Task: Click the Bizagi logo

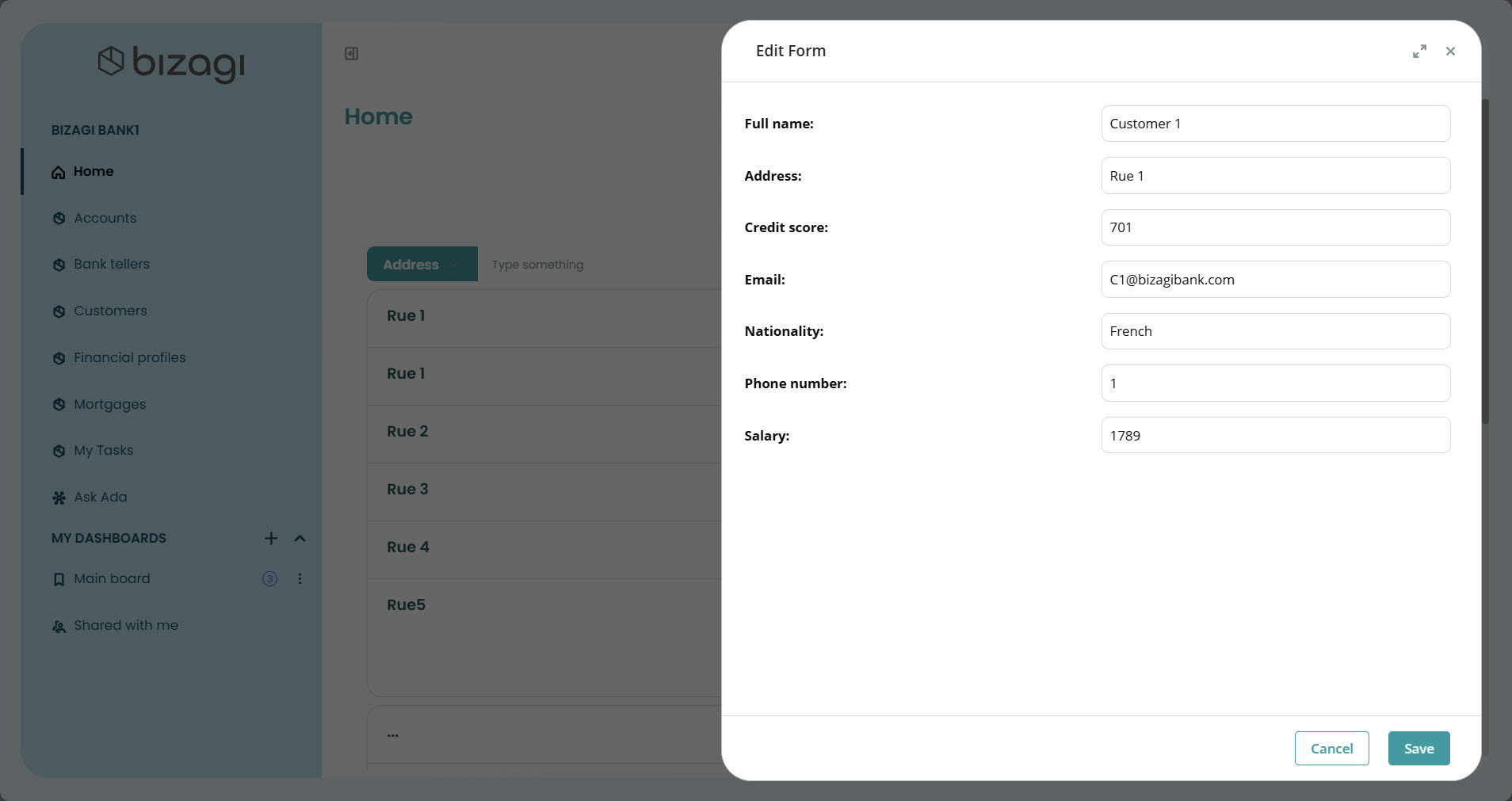Action: point(171,63)
